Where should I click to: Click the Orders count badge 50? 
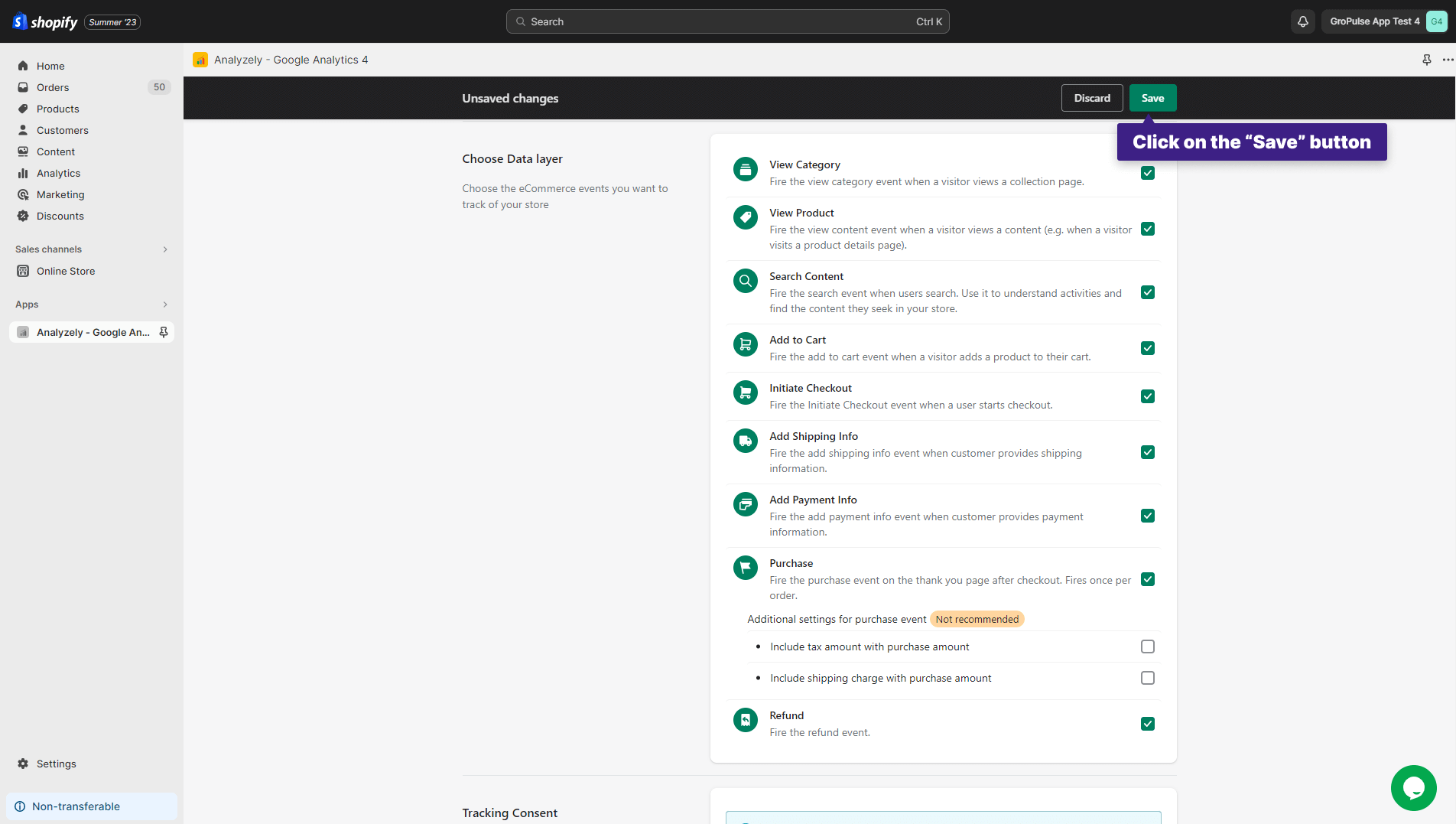pos(159,87)
